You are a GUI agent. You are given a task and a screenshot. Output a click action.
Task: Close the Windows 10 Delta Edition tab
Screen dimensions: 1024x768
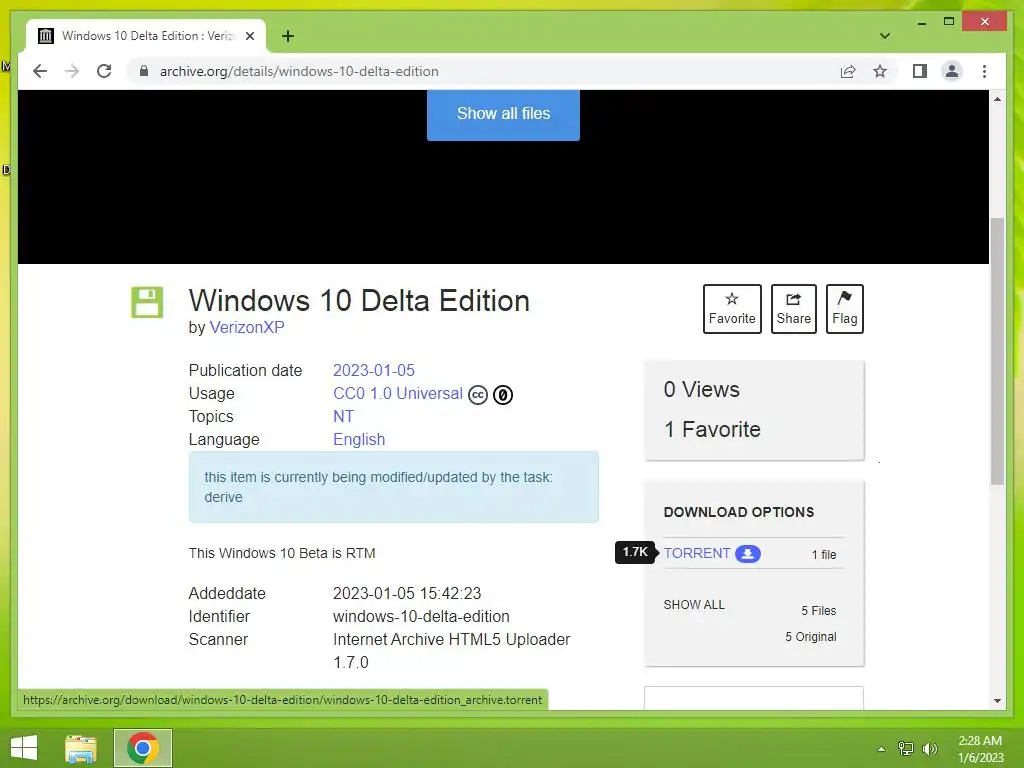249,36
